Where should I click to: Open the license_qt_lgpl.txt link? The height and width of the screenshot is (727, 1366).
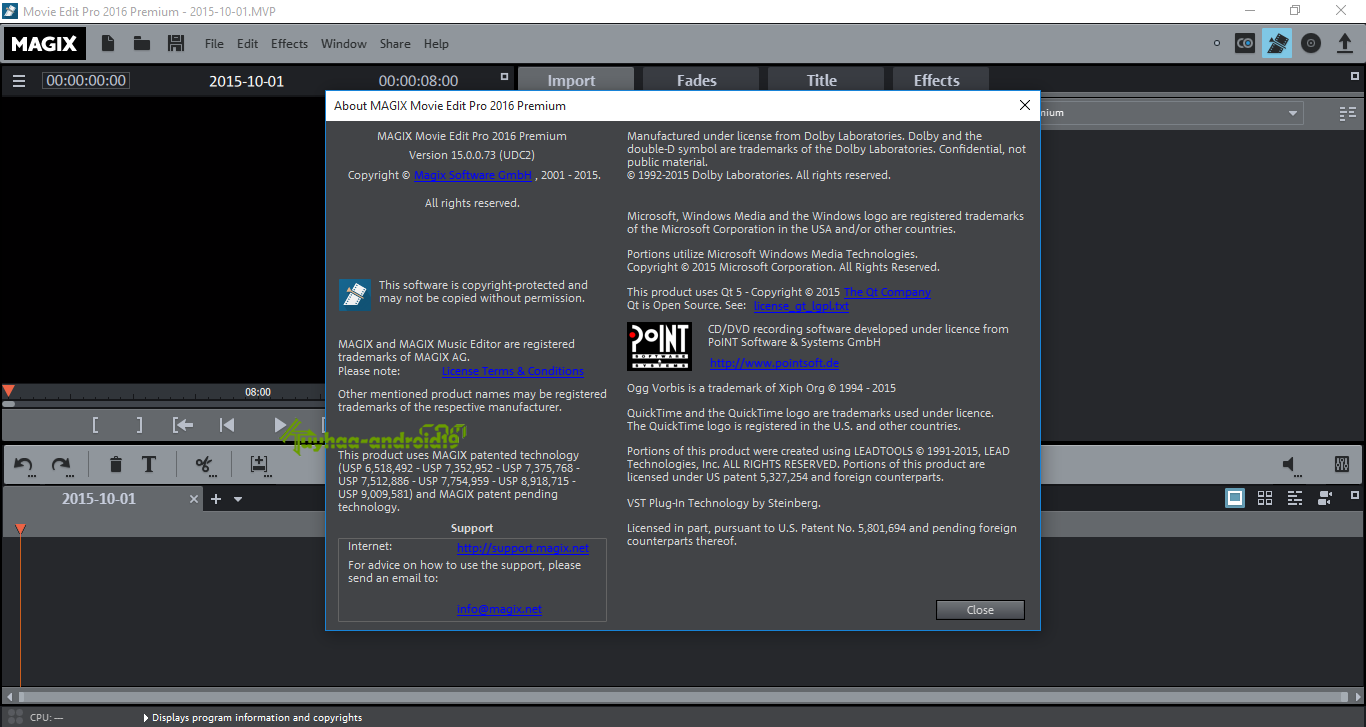801,306
